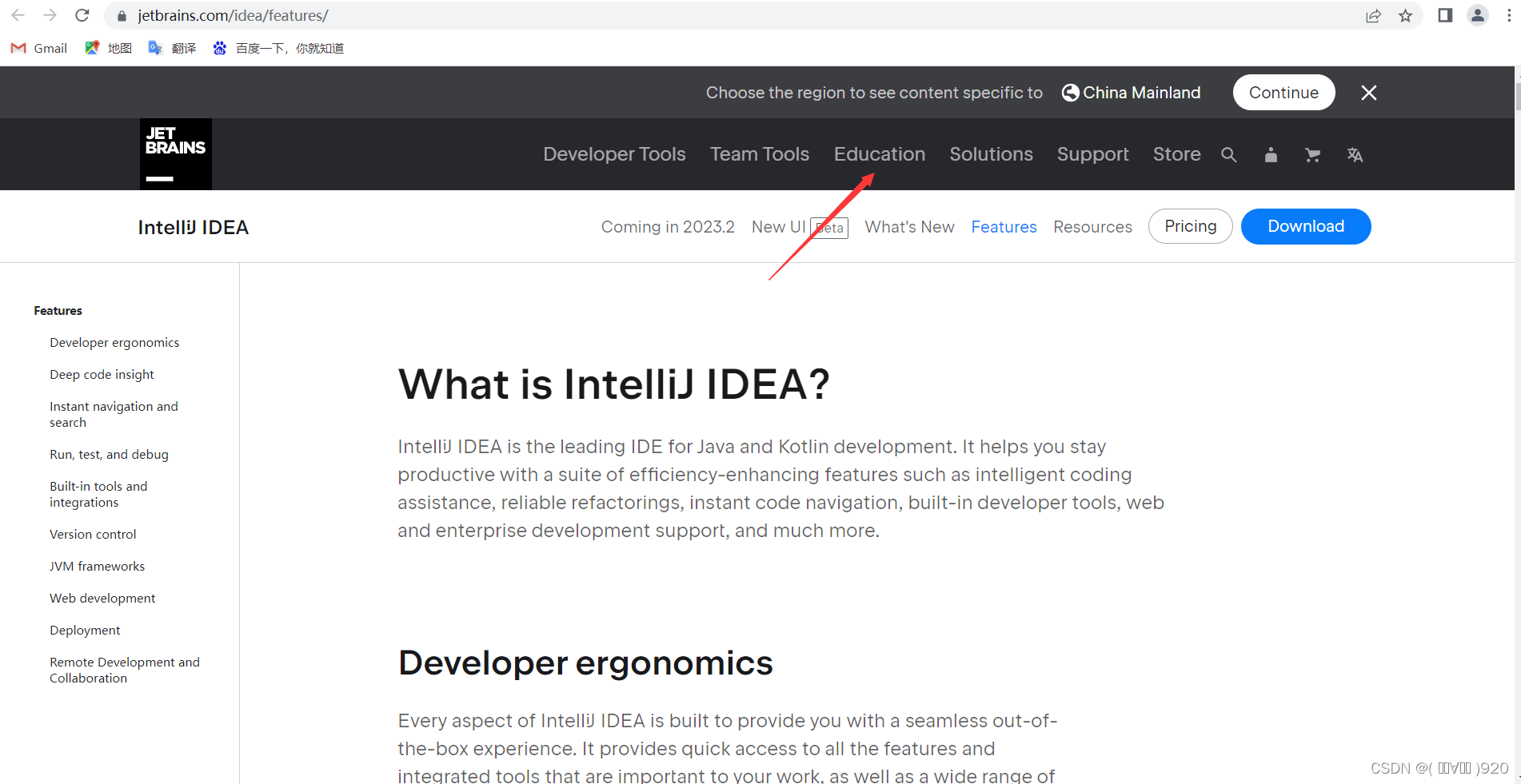
Task: Open JetBrains account person icon
Action: [x=1271, y=155]
